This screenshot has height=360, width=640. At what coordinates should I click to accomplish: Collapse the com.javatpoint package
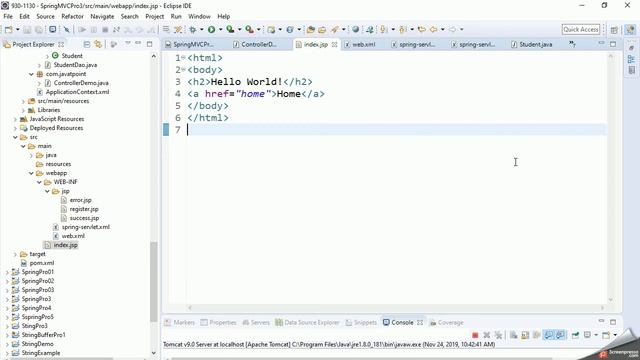pyautogui.click(x=31, y=74)
